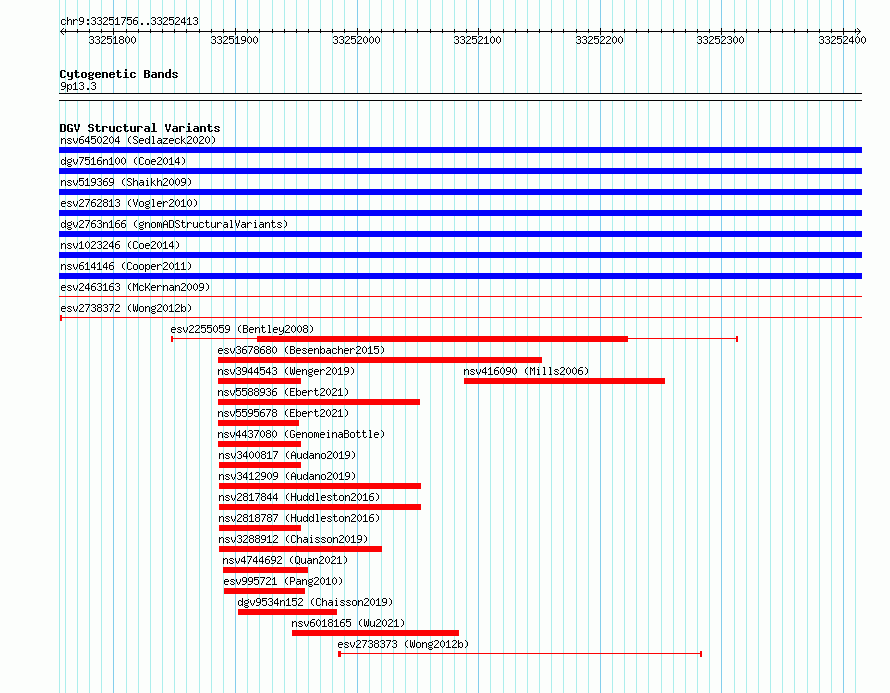Click ruler position 33252400
890x693 pixels.
842,40
